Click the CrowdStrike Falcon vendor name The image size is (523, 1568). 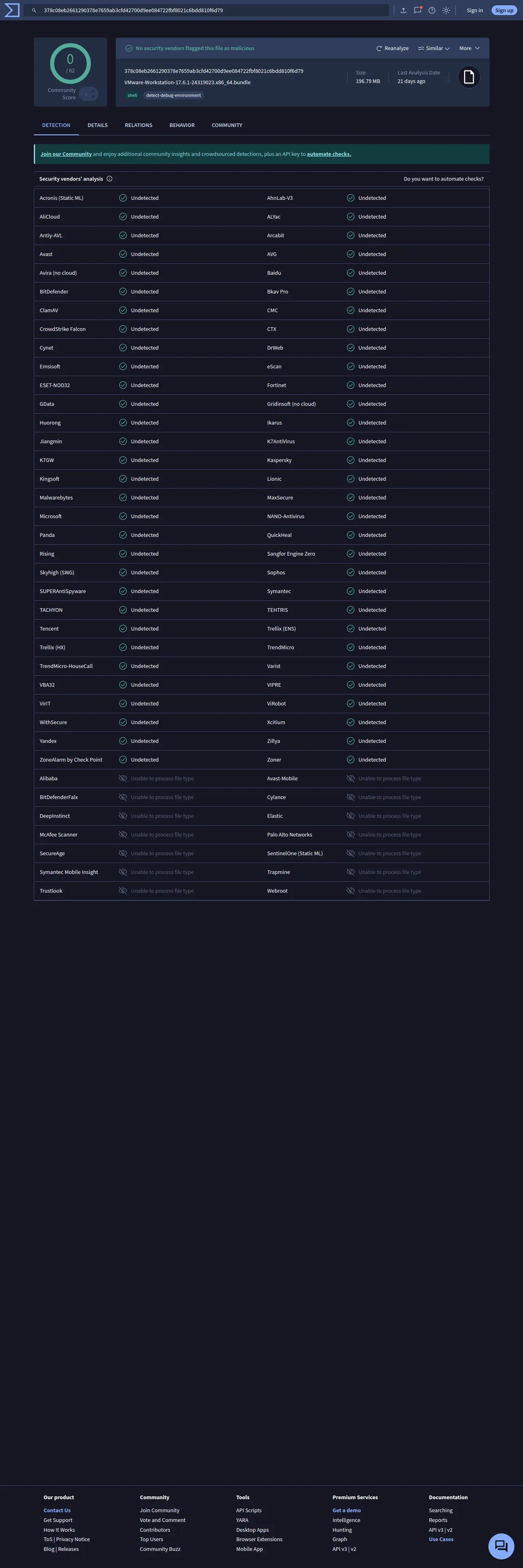[x=63, y=329]
